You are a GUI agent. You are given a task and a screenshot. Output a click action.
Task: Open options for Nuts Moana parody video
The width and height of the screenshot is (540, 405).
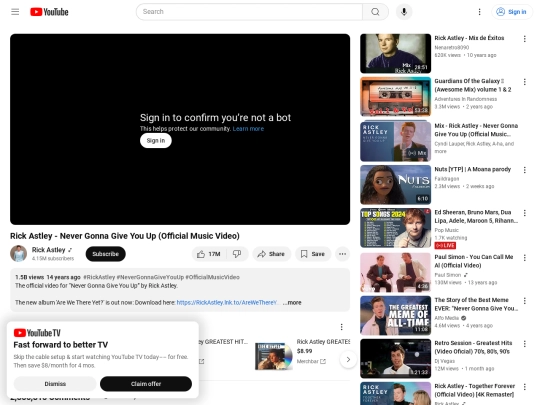(525, 170)
